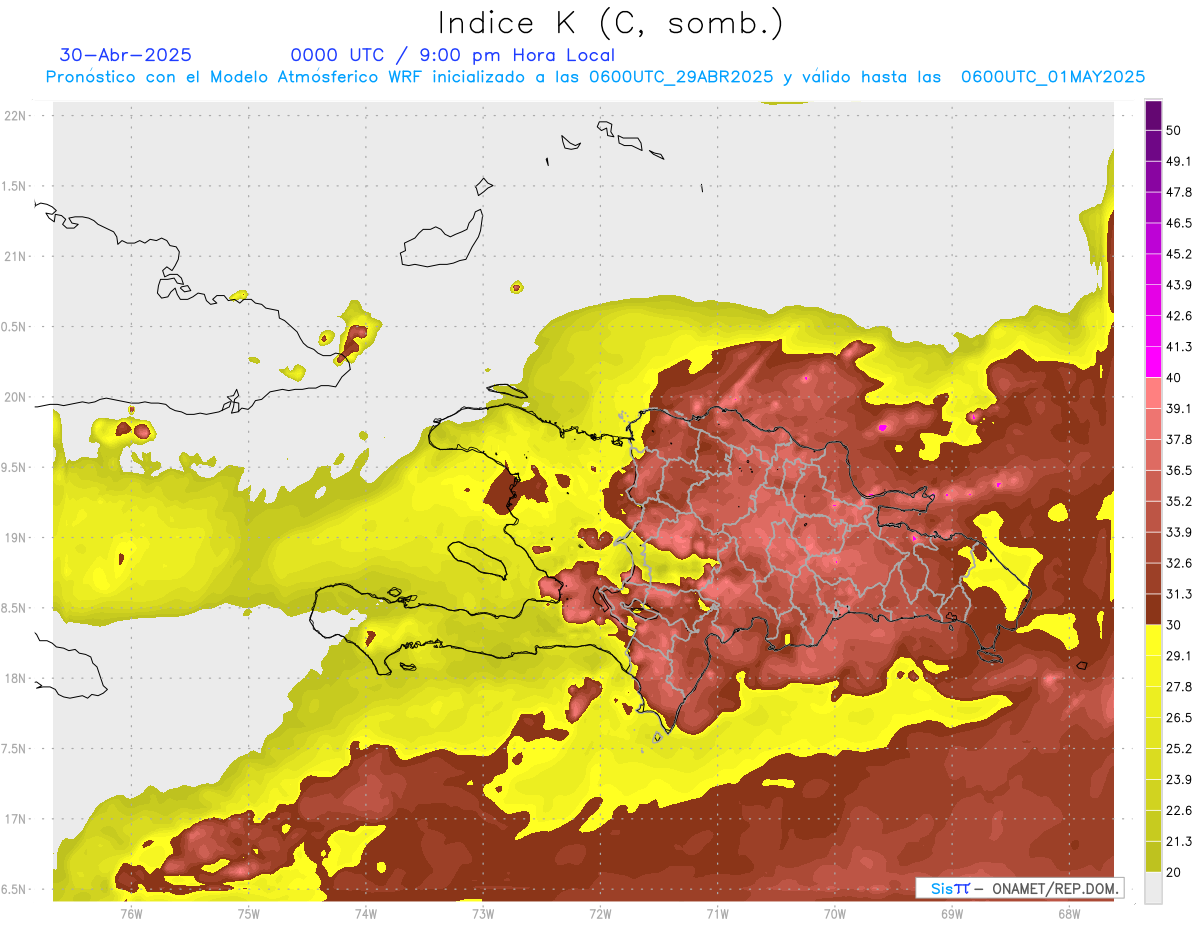
Task: Click the longitude axis label '70W'
Action: pyautogui.click(x=835, y=914)
